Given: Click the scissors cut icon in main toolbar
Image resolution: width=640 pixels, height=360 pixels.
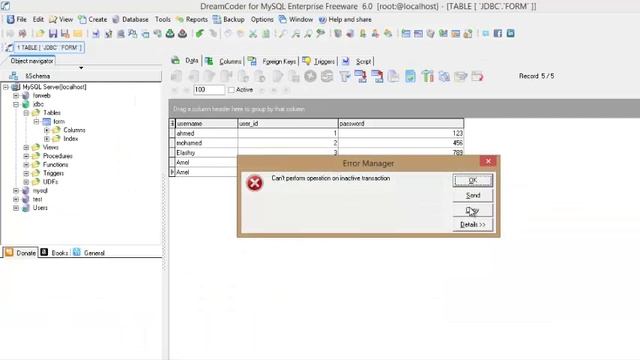Looking at the screenshot, I should click(x=253, y=33).
